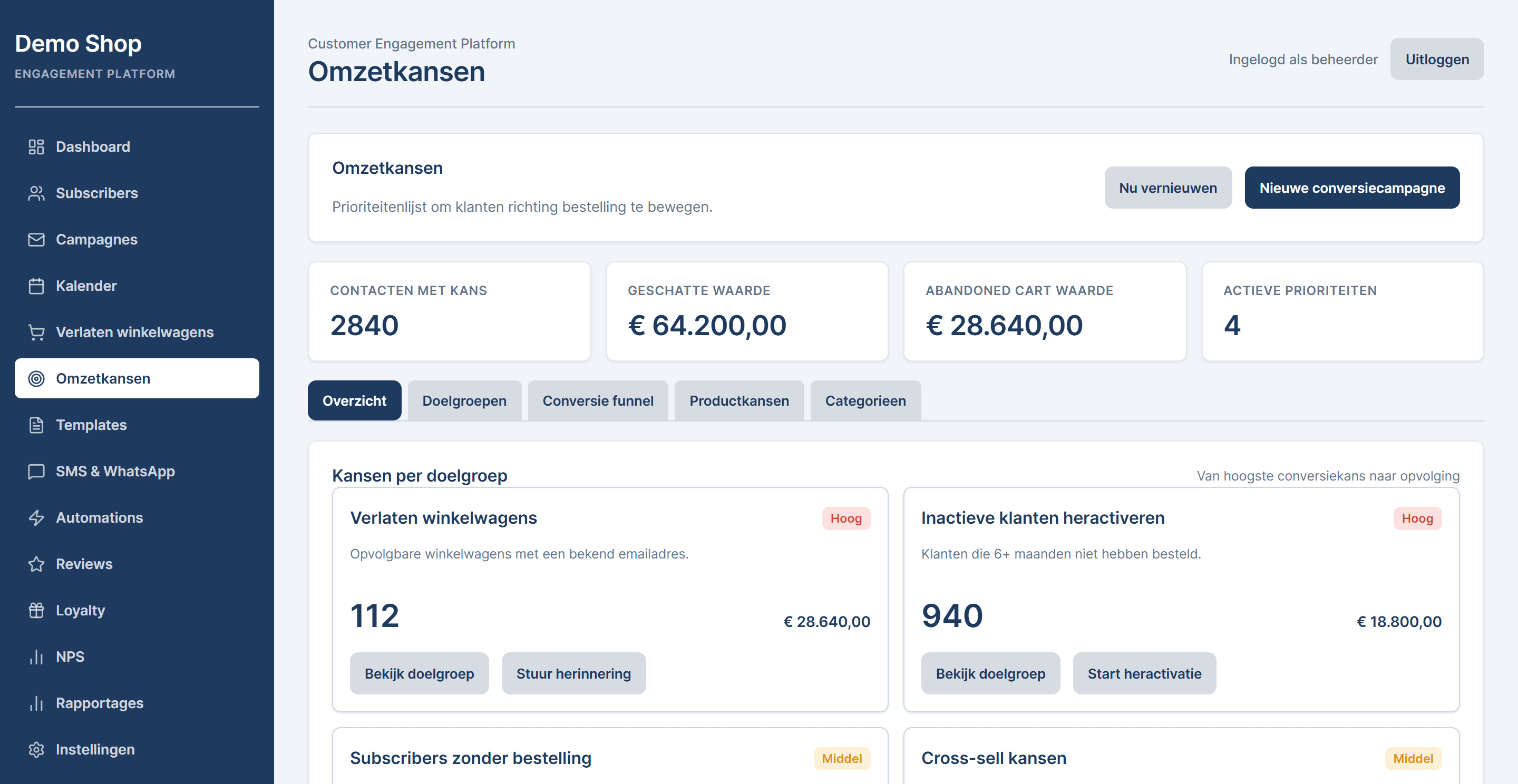Click Actieve prioriteiten value 4

pyautogui.click(x=1232, y=326)
